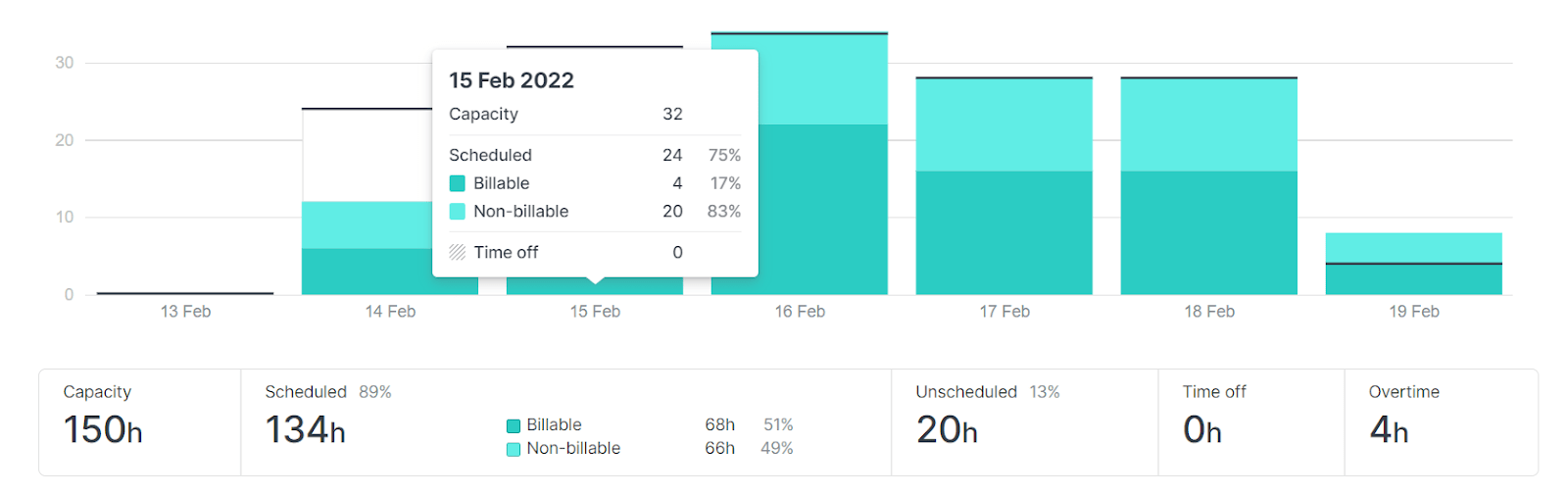
Task: Select the 19 Feb overtime bar segment
Action: (1413, 248)
